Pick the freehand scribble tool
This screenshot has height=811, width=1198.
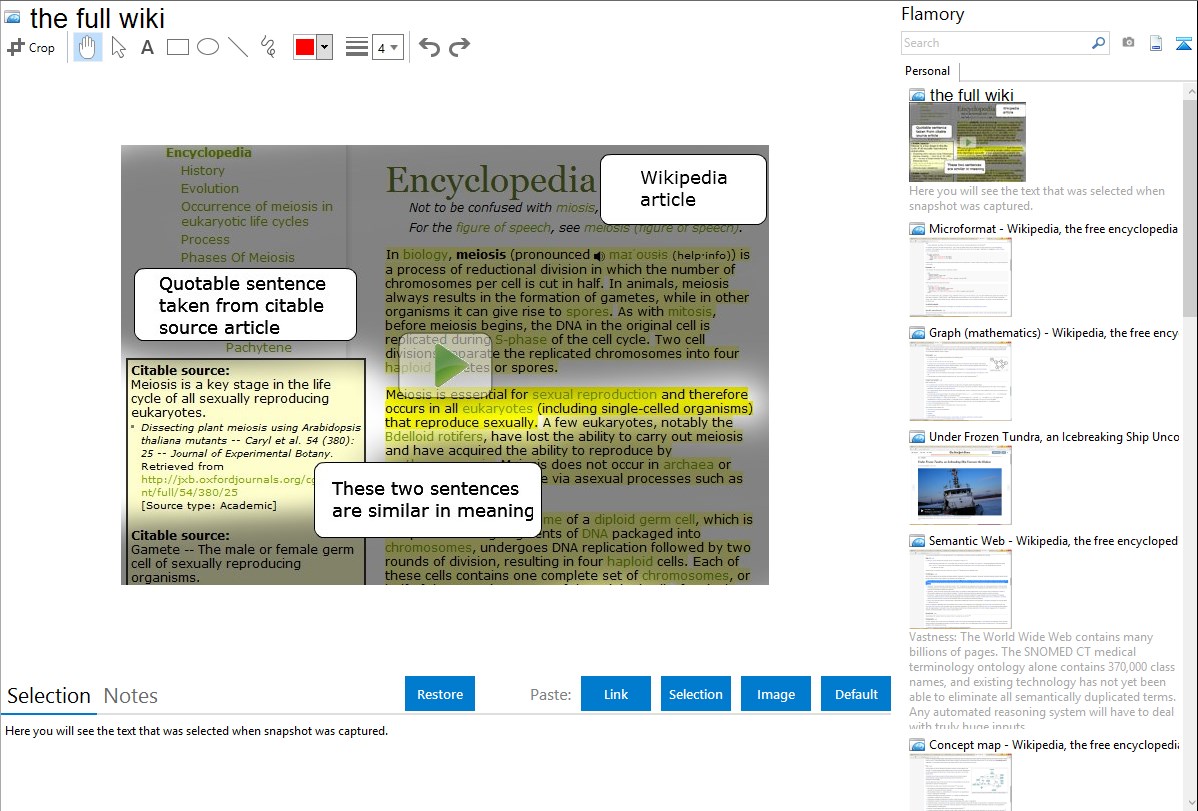coord(268,47)
